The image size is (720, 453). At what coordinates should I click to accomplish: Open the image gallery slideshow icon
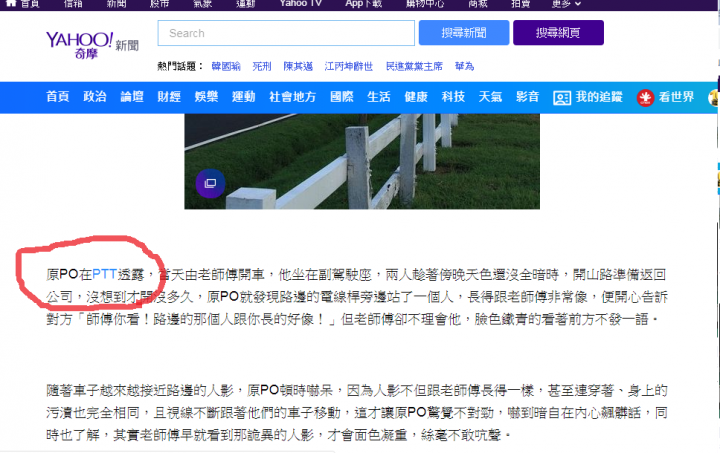(210, 184)
